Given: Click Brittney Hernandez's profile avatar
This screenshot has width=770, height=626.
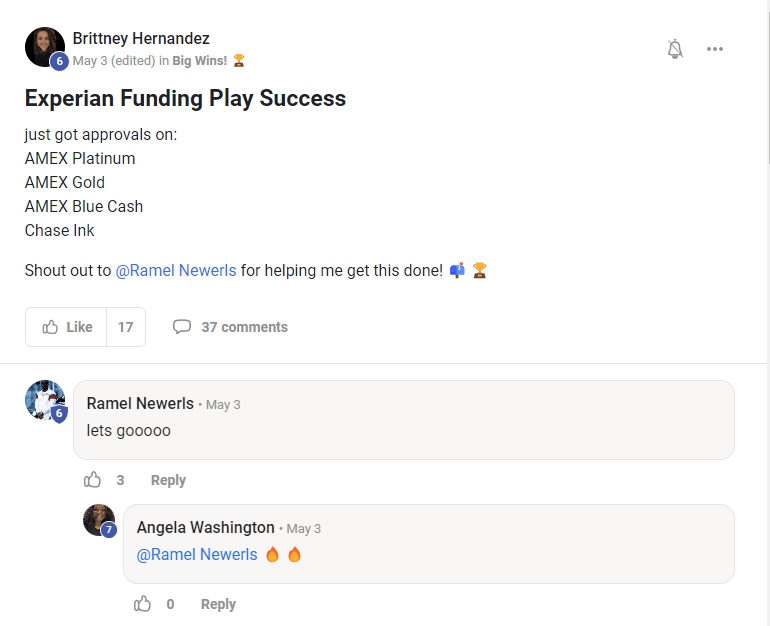Looking at the screenshot, I should pos(45,47).
